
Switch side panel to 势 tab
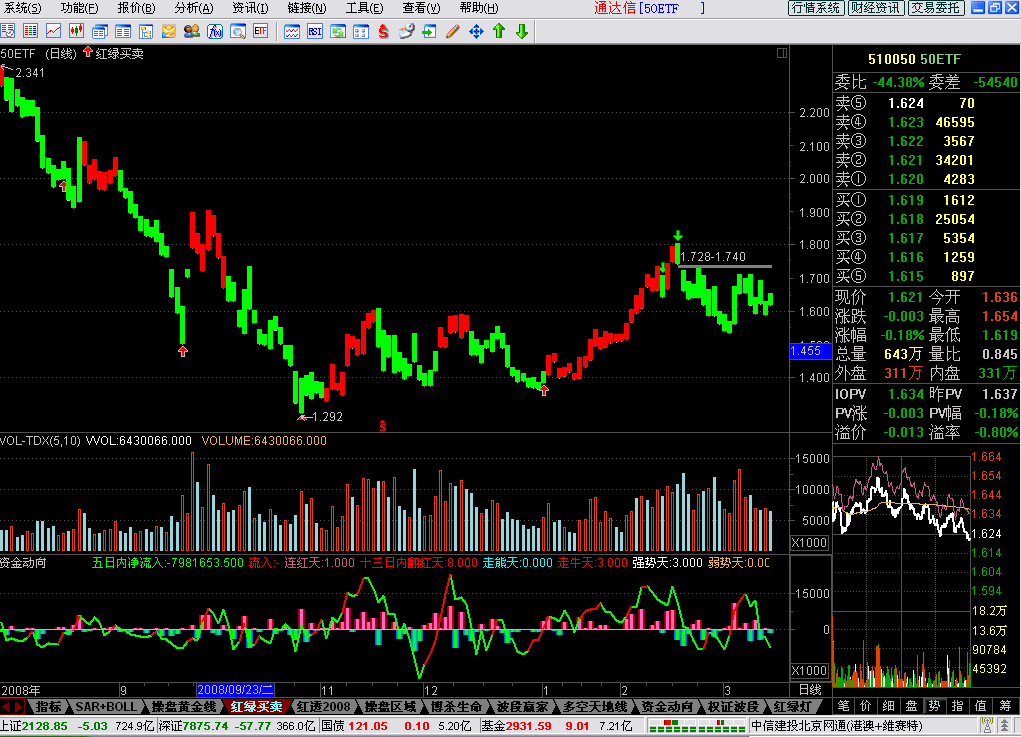934,706
